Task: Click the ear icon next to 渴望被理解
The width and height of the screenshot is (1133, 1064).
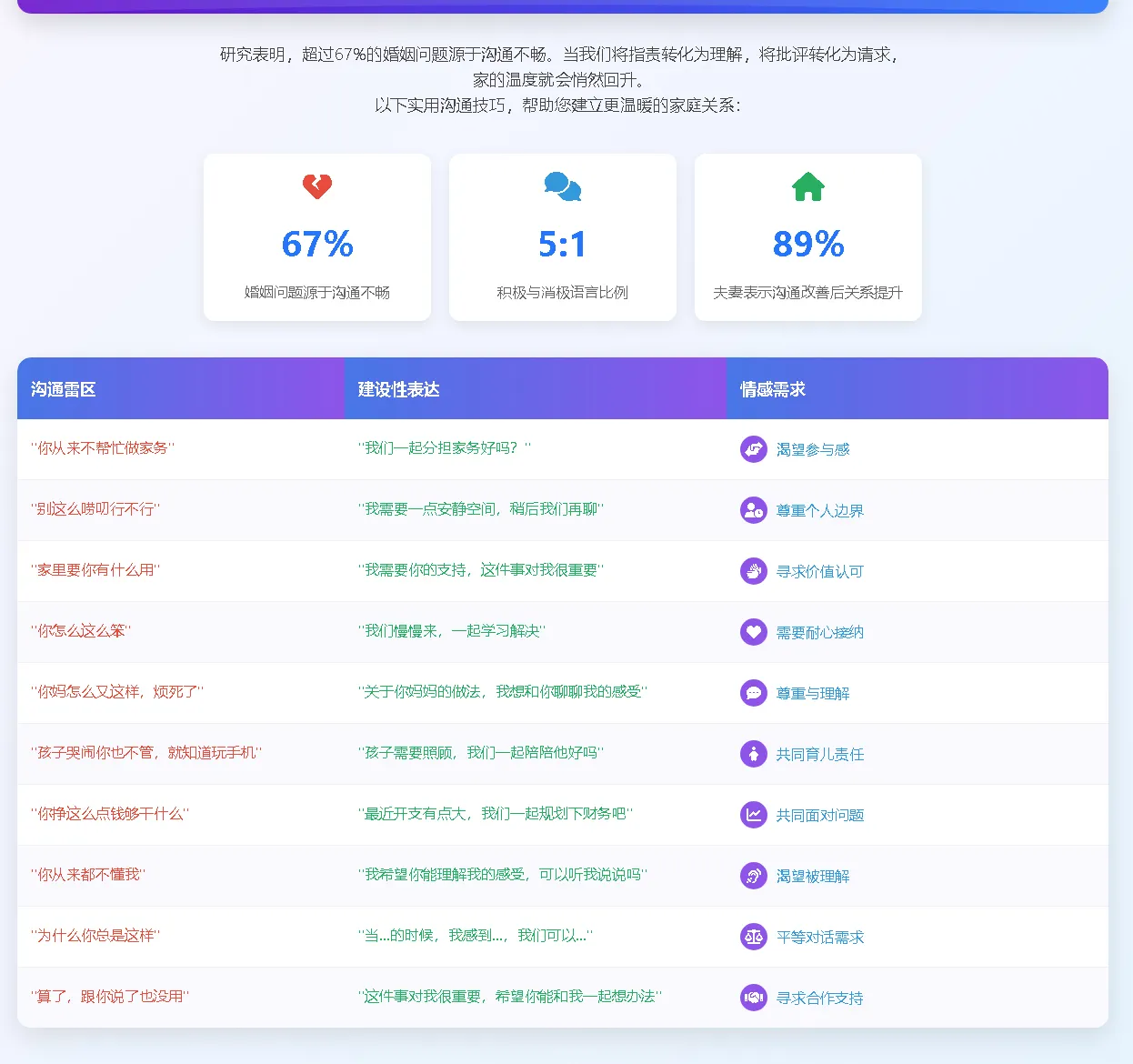Action: point(754,876)
